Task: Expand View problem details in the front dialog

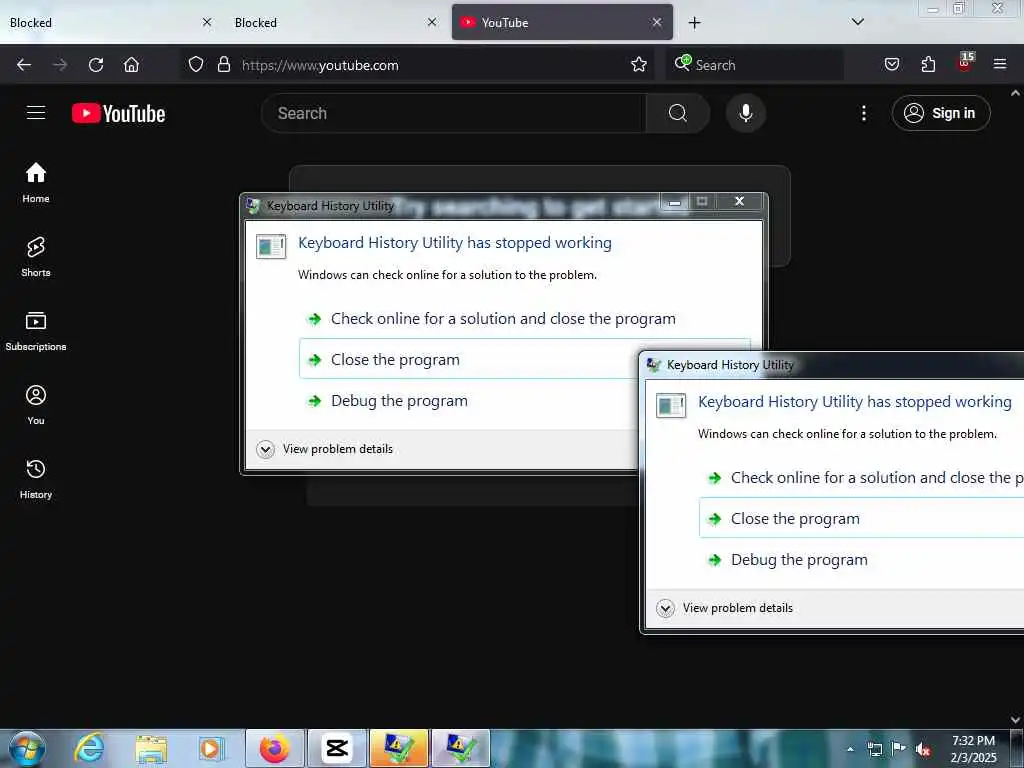Action: pyautogui.click(x=725, y=608)
